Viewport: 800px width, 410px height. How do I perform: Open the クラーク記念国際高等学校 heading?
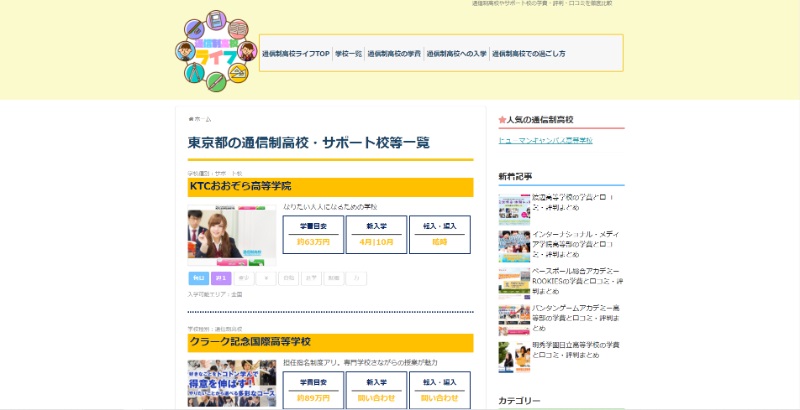pos(330,342)
